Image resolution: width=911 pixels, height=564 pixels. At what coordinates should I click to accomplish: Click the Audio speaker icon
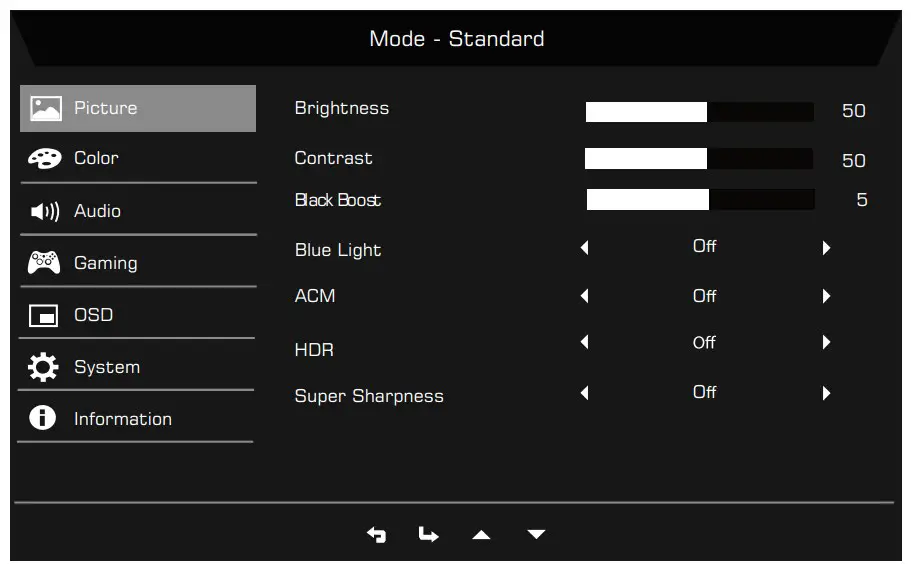click(x=45, y=212)
